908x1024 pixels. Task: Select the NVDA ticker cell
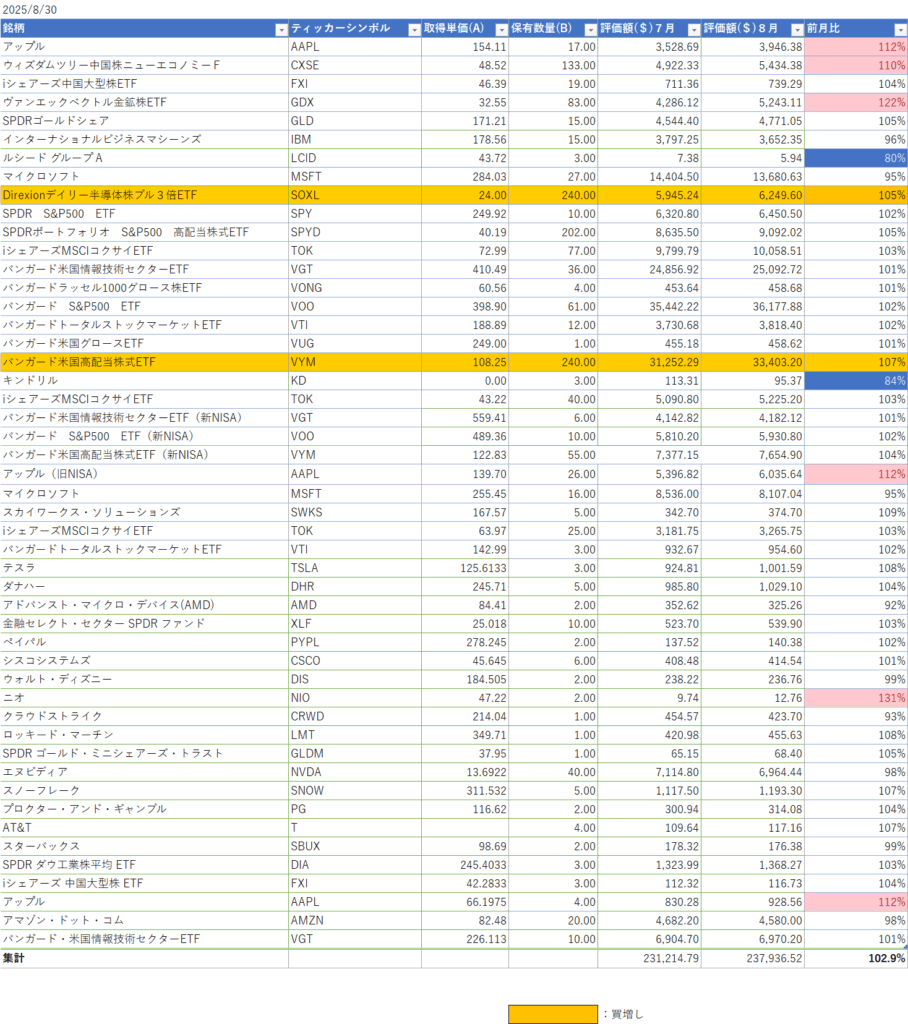pos(355,772)
